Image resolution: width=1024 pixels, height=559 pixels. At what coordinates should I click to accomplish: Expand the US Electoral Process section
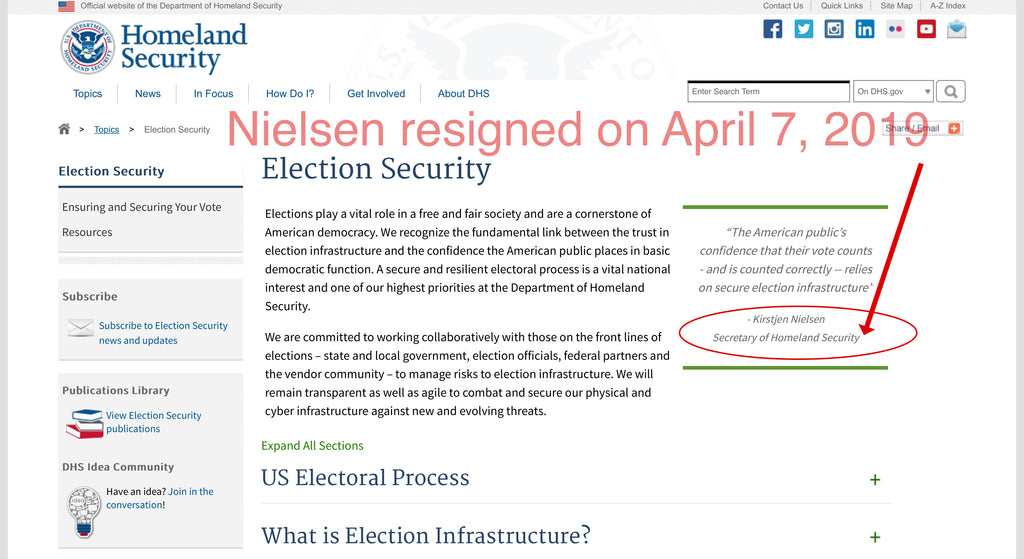[875, 480]
